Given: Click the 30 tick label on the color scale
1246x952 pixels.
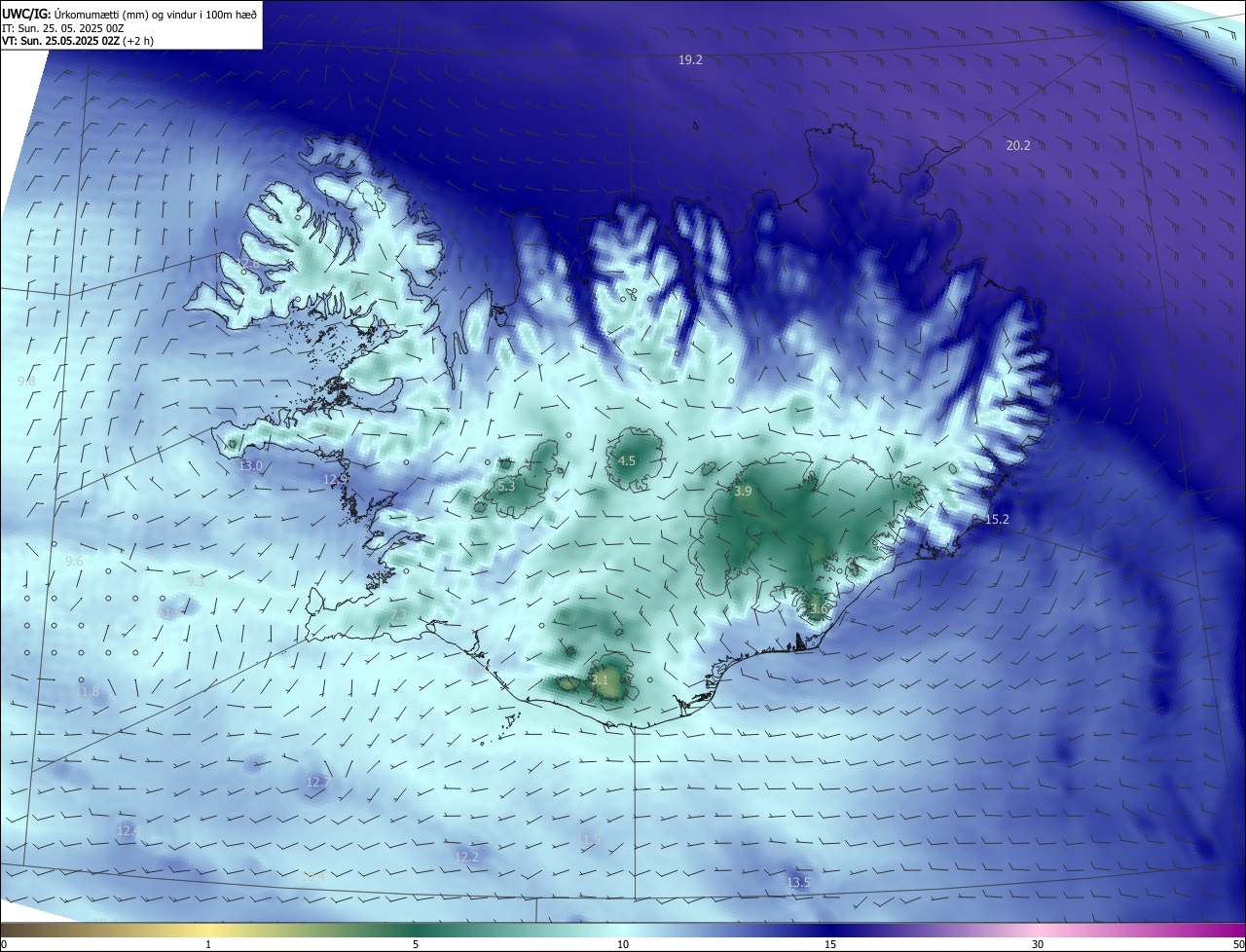Looking at the screenshot, I should click(1038, 944).
